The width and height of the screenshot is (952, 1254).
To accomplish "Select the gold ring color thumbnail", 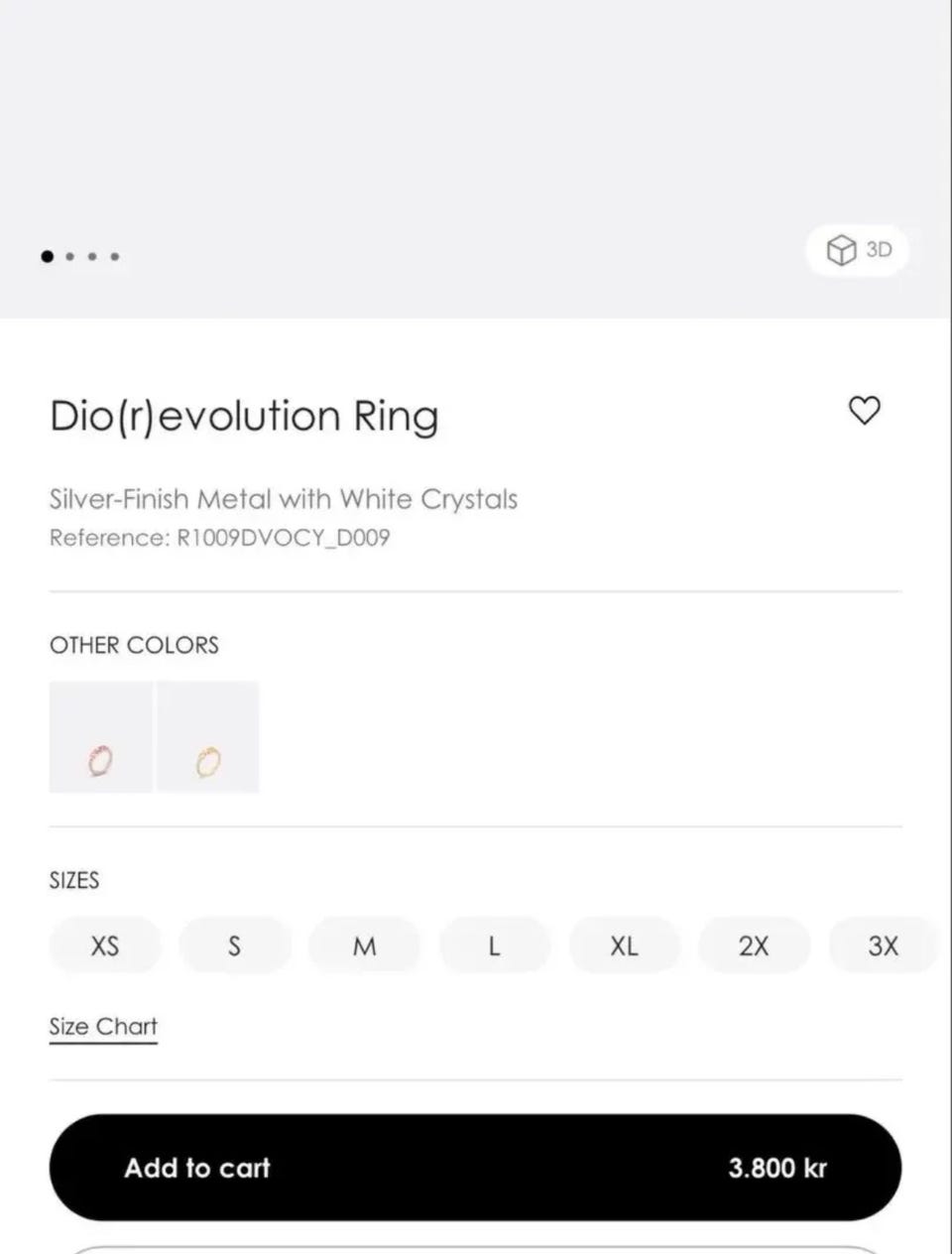I will (208, 737).
